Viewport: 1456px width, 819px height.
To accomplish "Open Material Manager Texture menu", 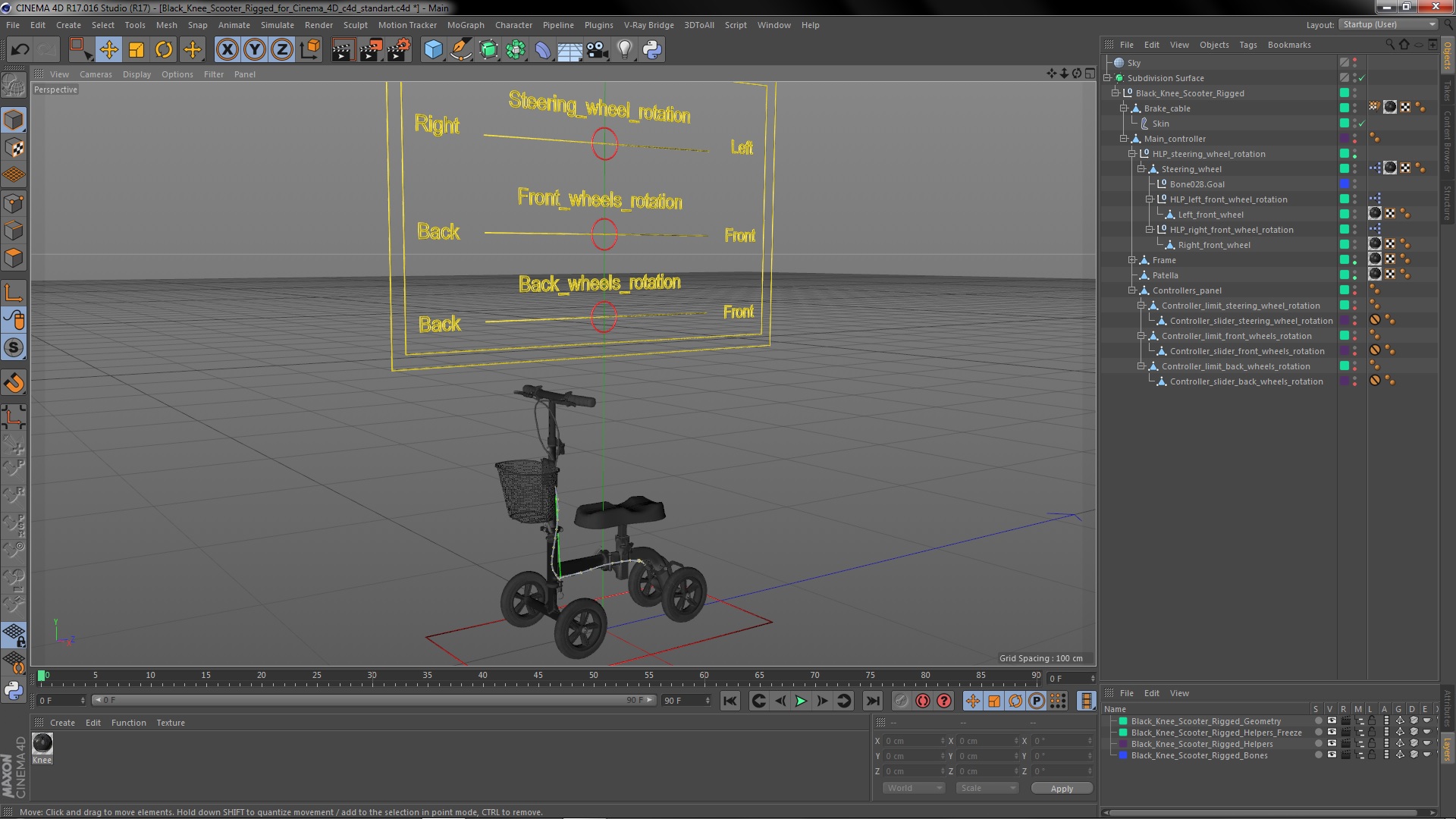I will pos(170,723).
